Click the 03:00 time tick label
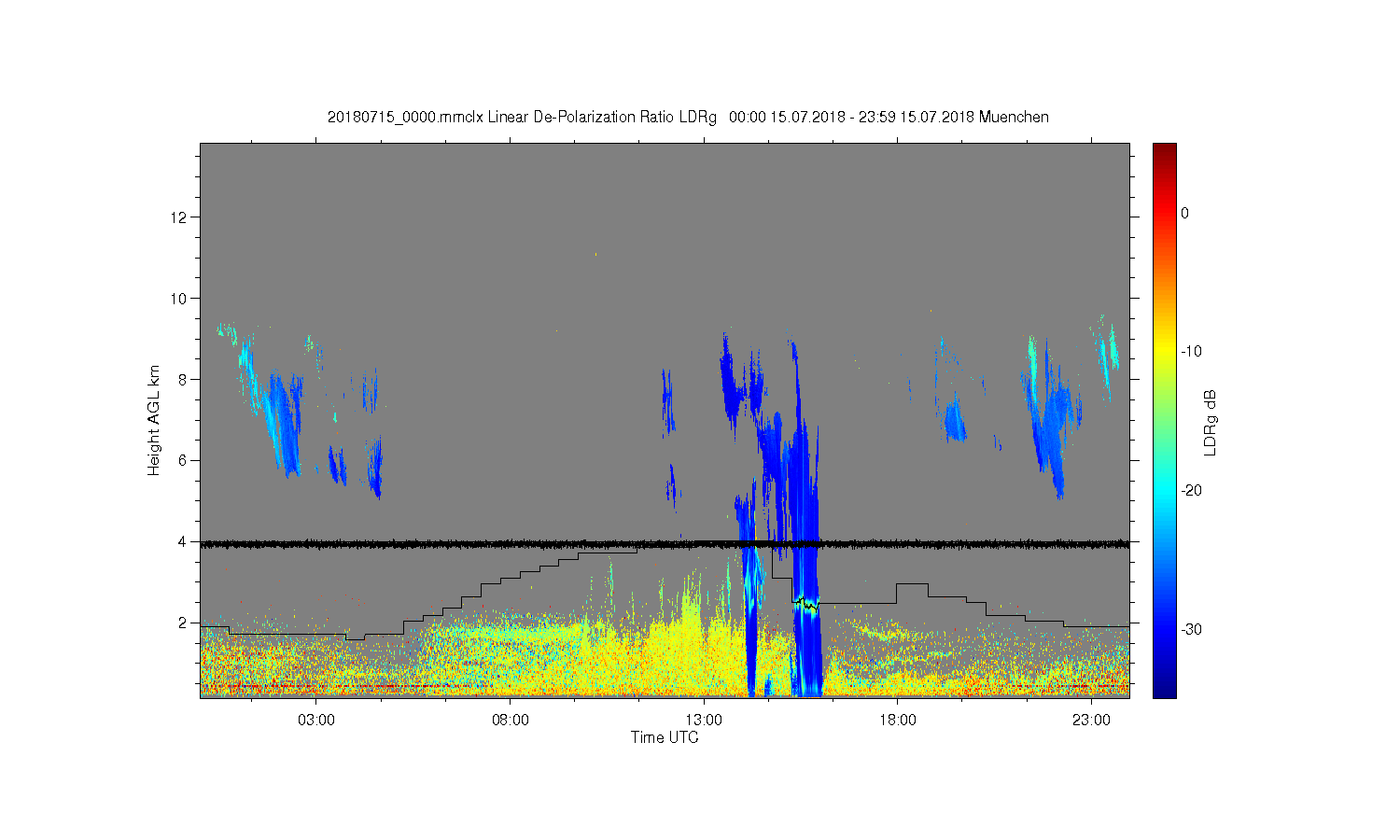Image resolution: width=1400 pixels, height=840 pixels. (316, 721)
